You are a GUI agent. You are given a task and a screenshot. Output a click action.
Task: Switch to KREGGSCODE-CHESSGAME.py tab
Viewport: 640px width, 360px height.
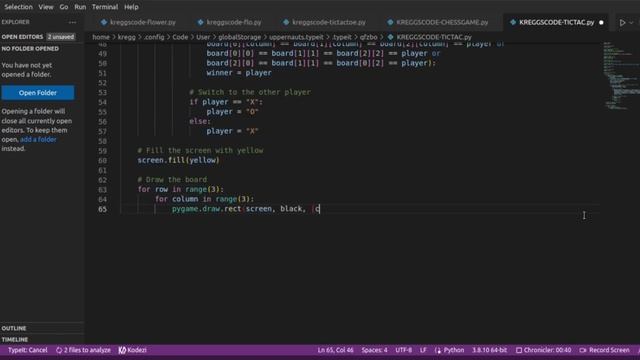tap(438, 22)
